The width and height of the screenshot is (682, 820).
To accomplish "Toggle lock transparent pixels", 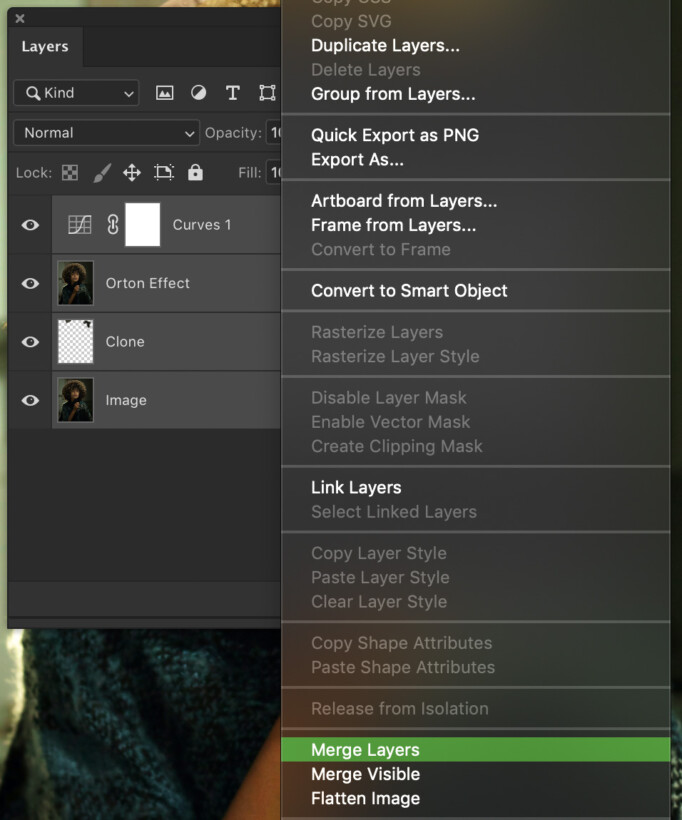I will coord(69,172).
